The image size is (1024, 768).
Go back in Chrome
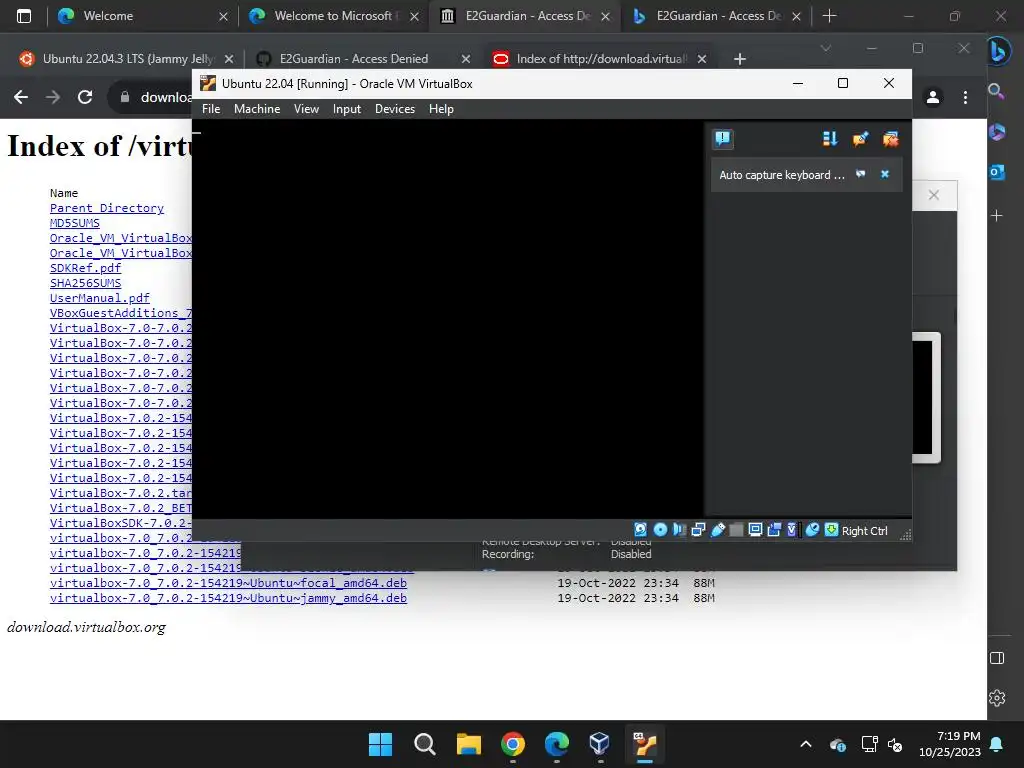[x=21, y=97]
